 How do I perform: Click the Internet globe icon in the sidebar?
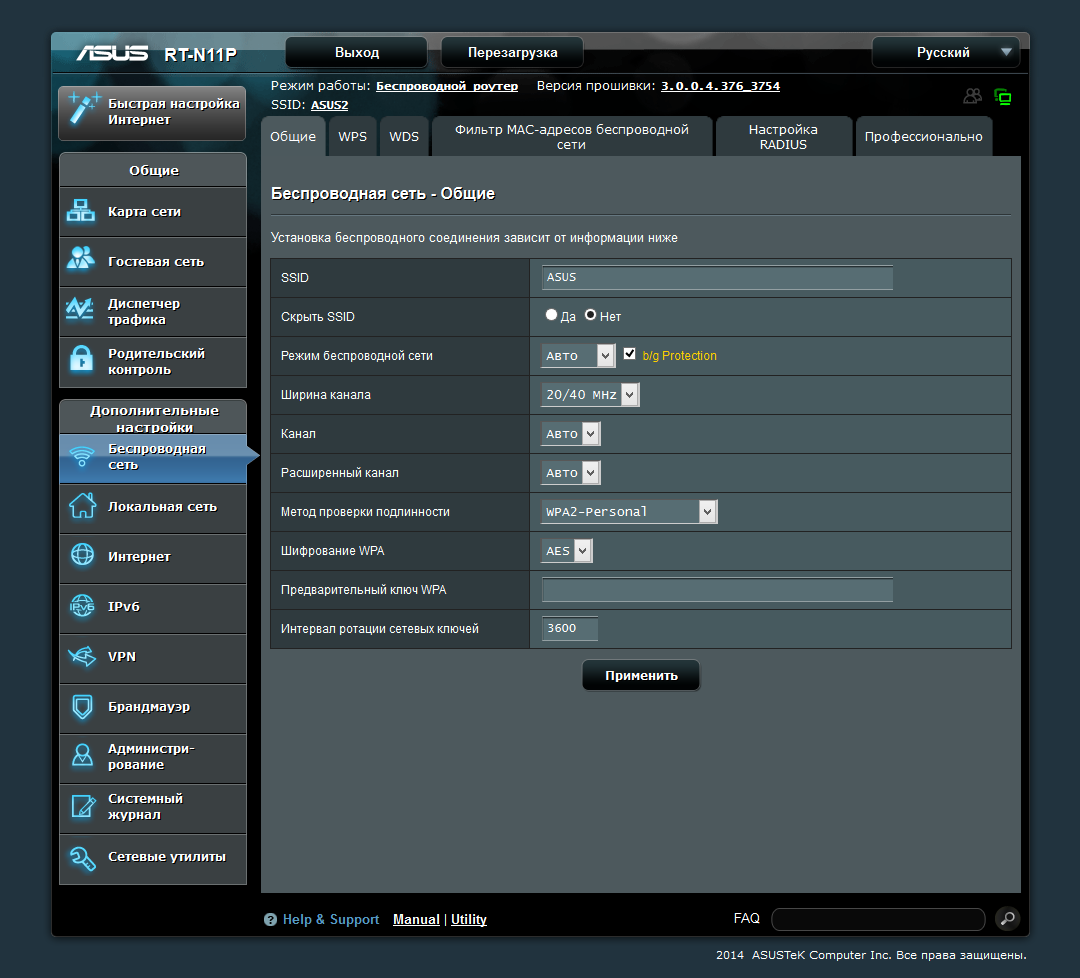[x=82, y=554]
